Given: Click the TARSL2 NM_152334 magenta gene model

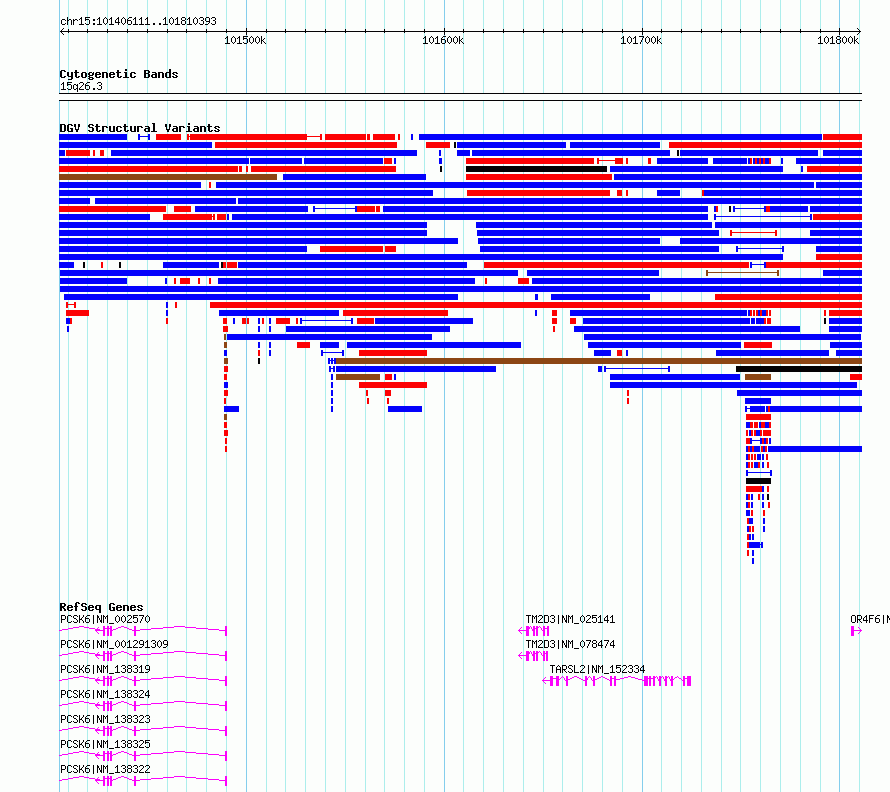Looking at the screenshot, I should point(617,681).
